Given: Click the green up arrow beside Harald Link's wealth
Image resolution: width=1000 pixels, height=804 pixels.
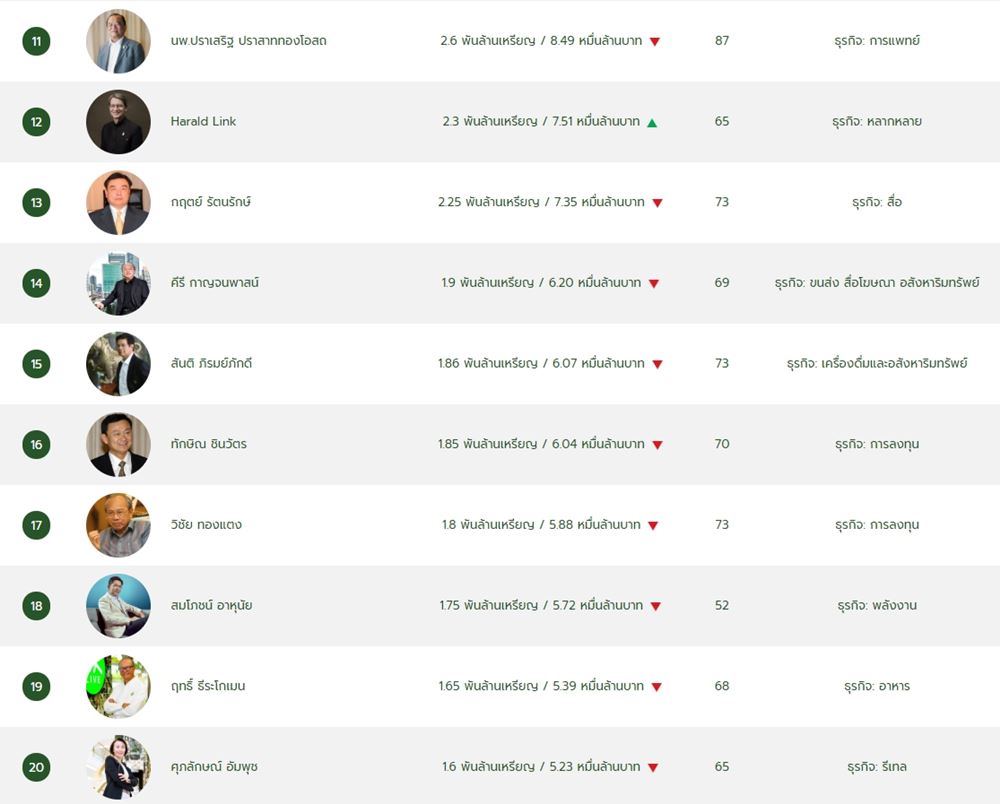Looking at the screenshot, I should (x=652, y=122).
